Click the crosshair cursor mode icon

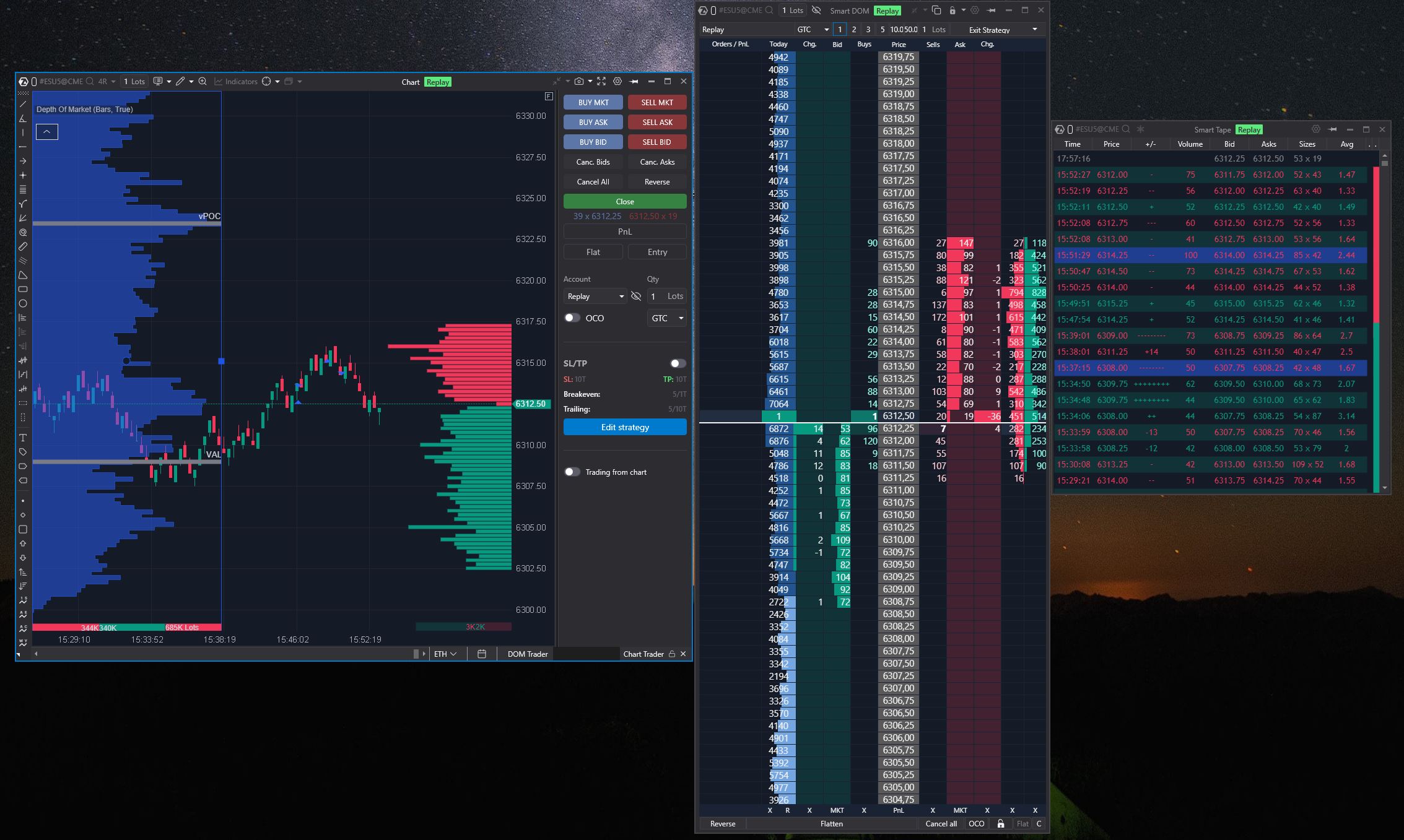point(267,82)
